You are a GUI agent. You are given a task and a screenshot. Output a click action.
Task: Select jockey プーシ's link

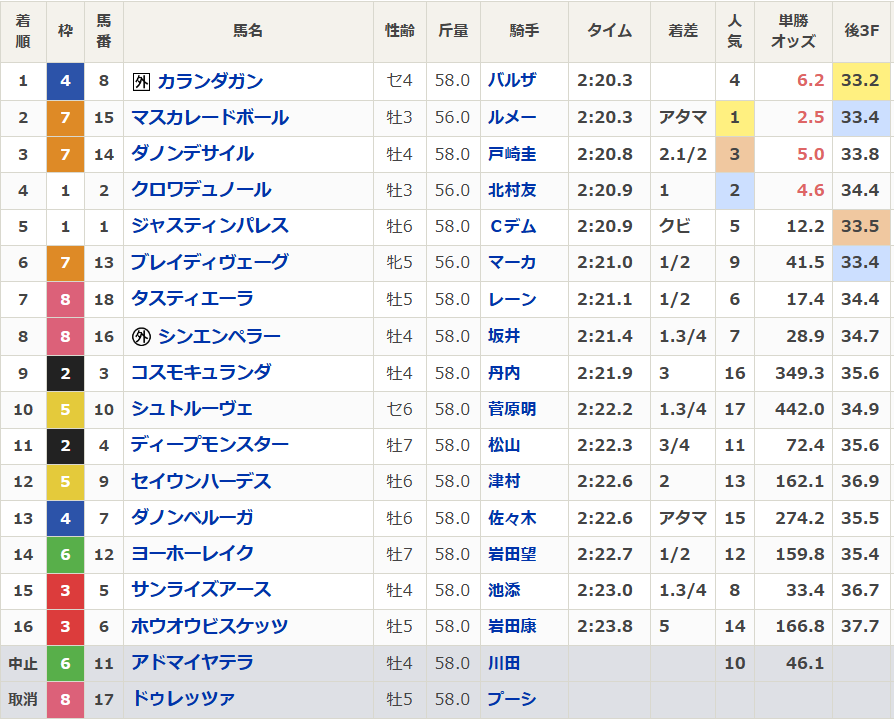click(512, 699)
